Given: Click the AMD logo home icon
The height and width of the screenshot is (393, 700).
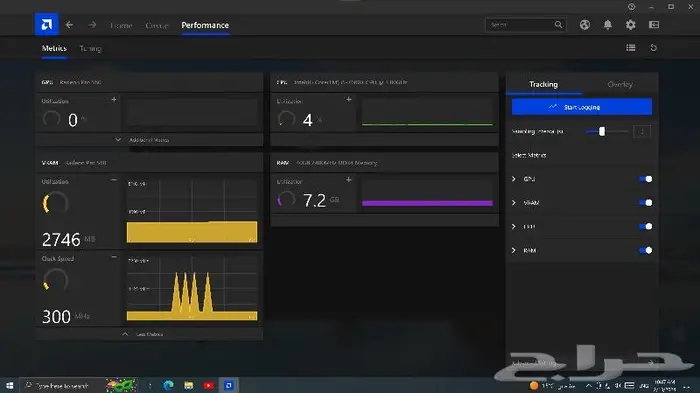Looking at the screenshot, I should coord(46,25).
